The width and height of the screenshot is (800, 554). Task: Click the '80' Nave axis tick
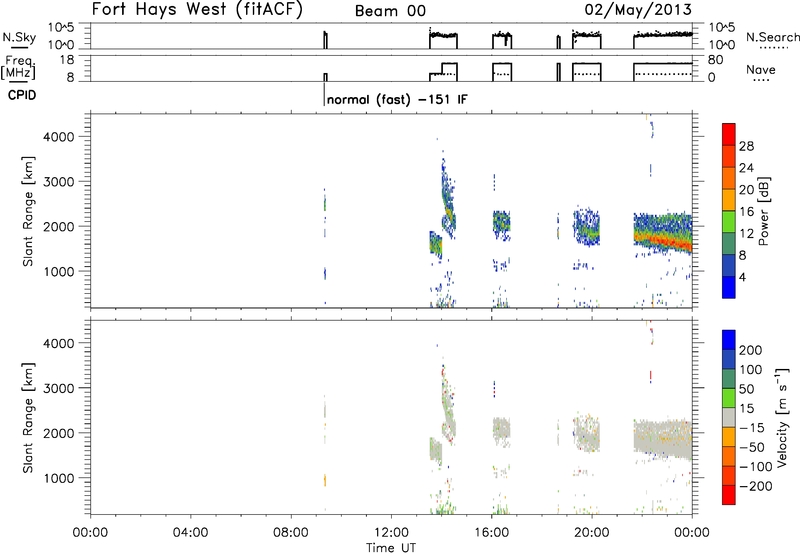click(715, 60)
